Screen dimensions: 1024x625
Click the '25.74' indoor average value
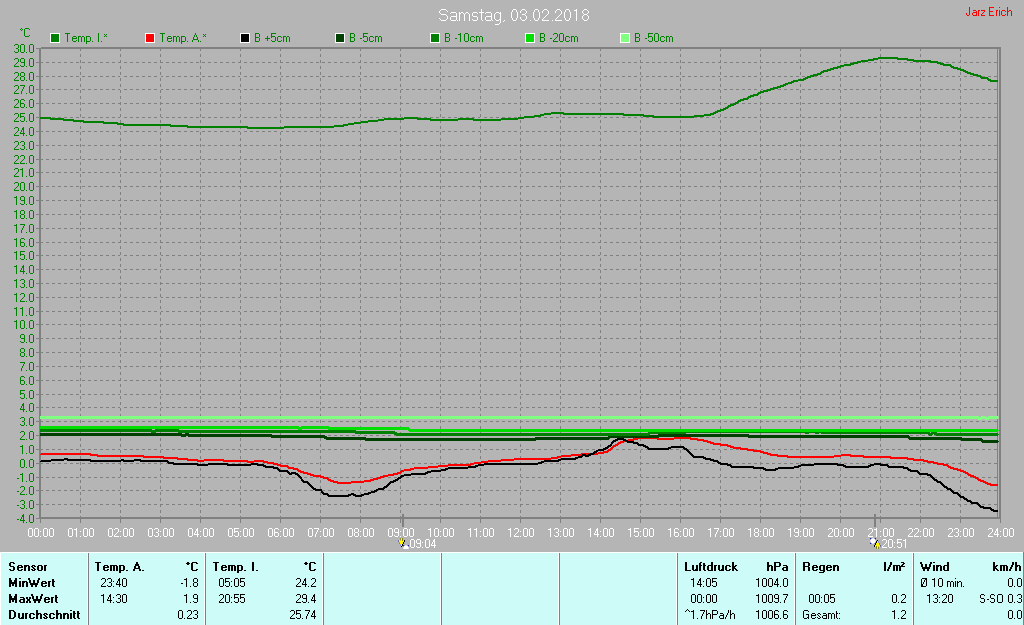(x=303, y=615)
